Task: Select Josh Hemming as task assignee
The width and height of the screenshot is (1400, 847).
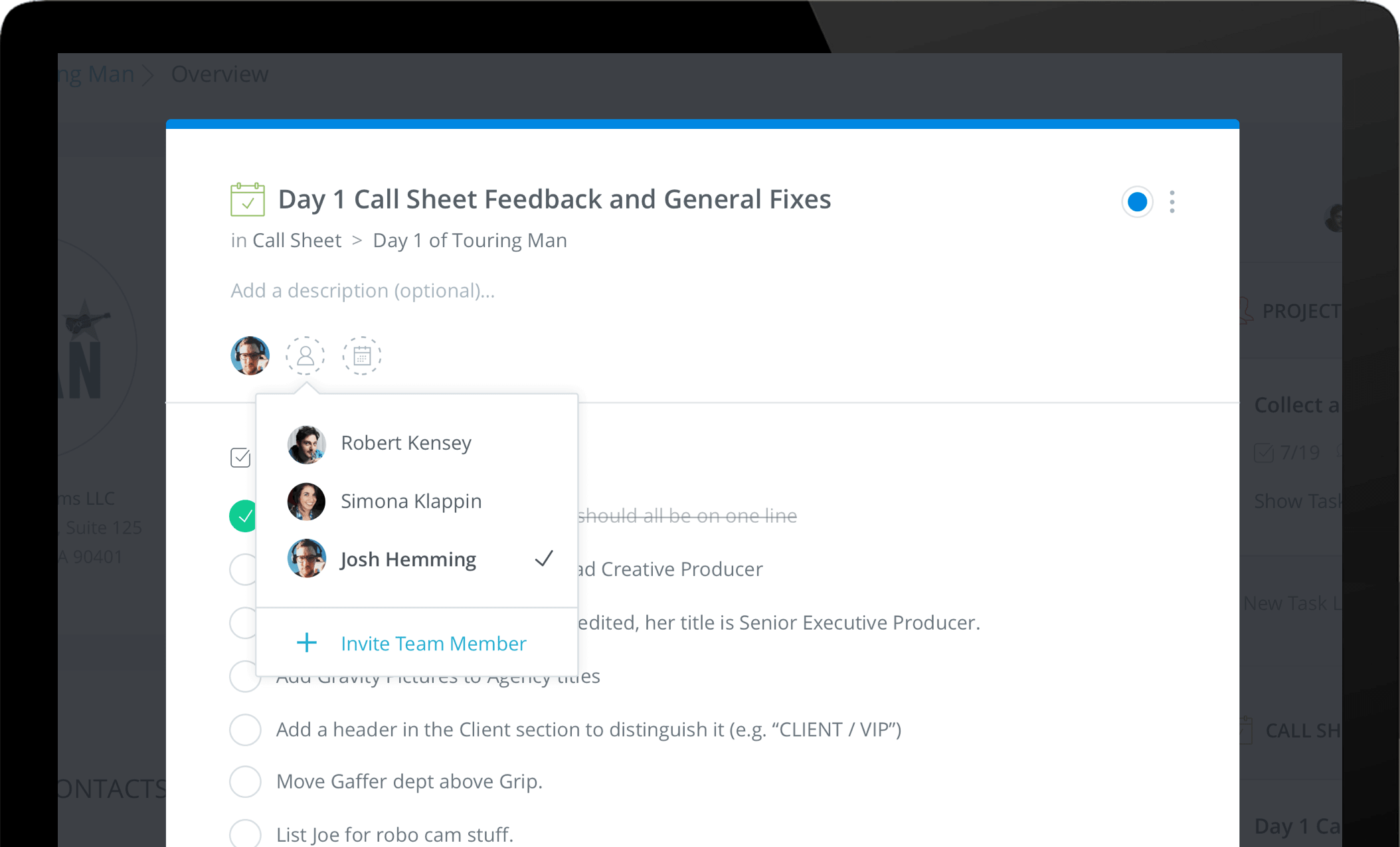Action: [x=407, y=558]
